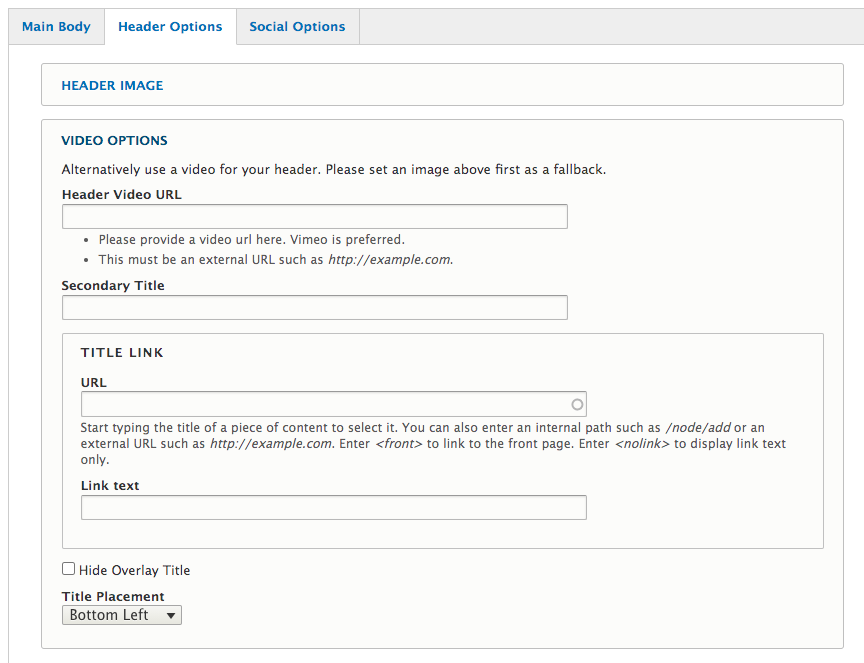Image resolution: width=864 pixels, height=663 pixels.
Task: Click the autocomplete circle icon in URL field
Action: (x=577, y=404)
